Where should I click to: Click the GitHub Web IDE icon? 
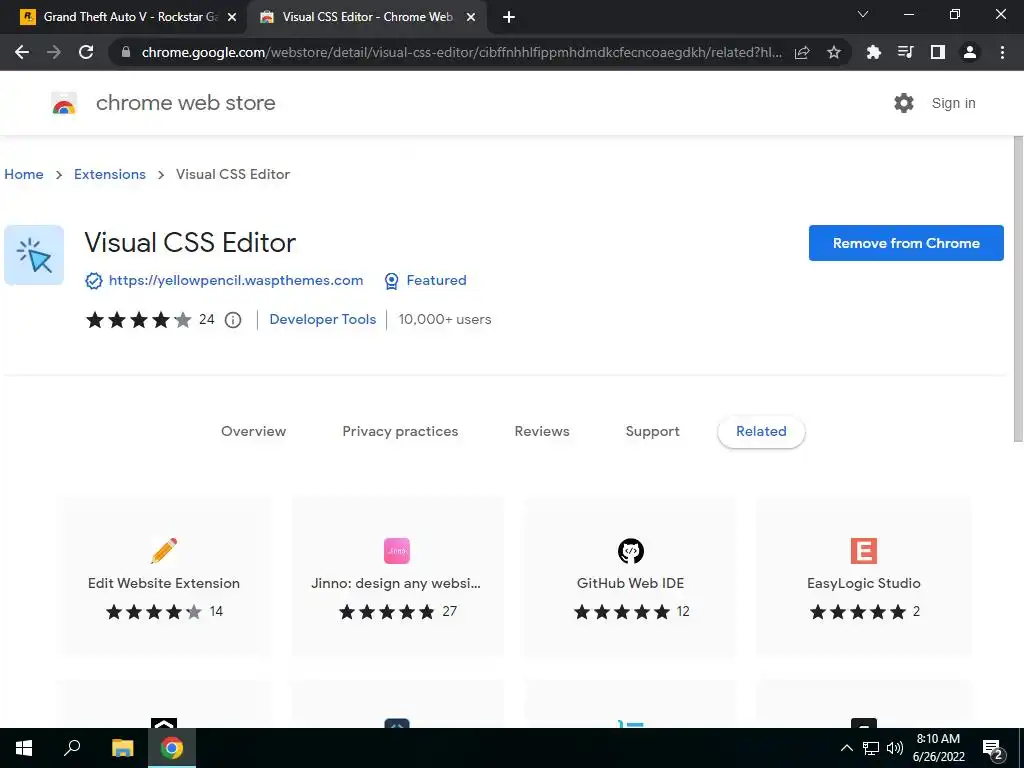(x=631, y=551)
